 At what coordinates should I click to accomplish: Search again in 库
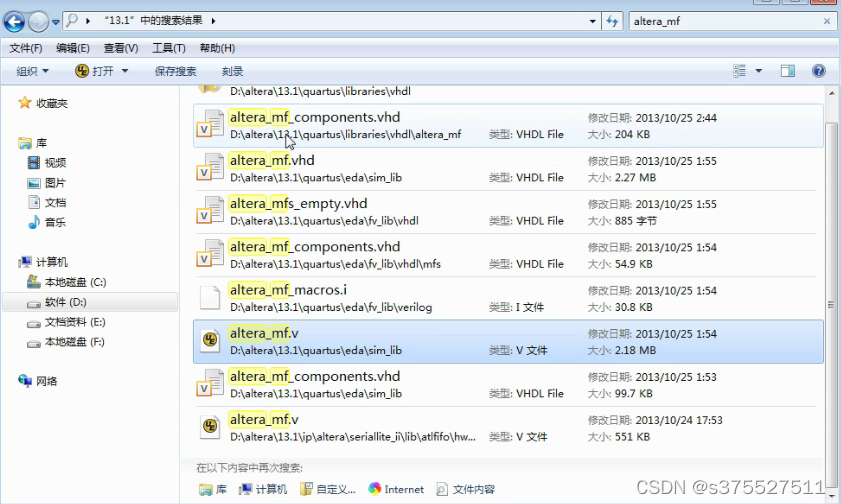click(x=213, y=489)
